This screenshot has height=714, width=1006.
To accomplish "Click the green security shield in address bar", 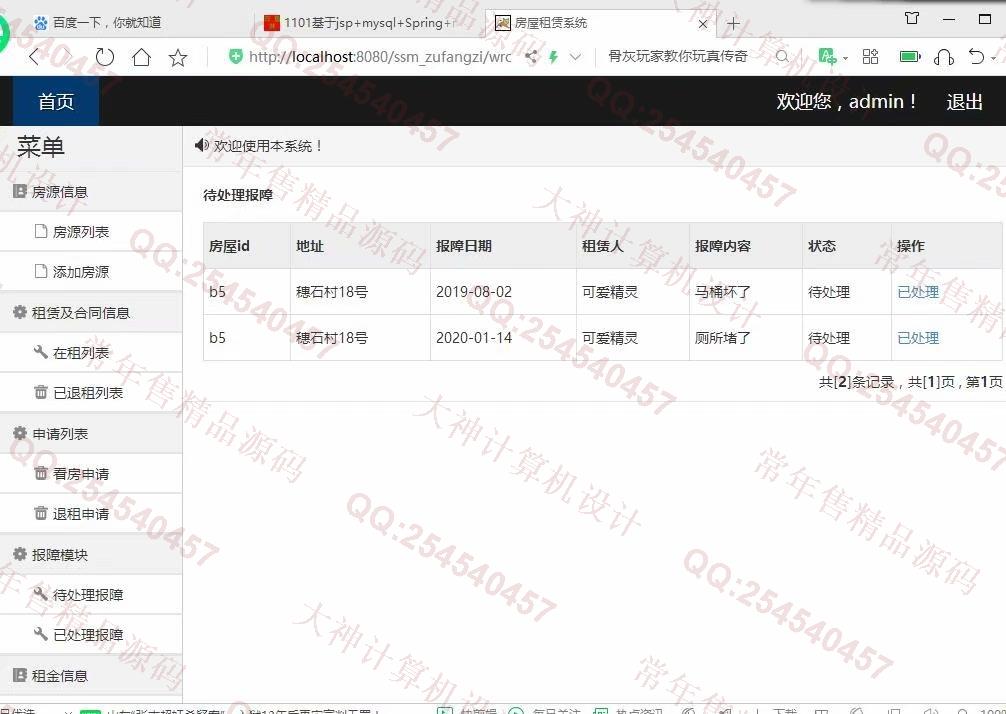I will (x=236, y=56).
